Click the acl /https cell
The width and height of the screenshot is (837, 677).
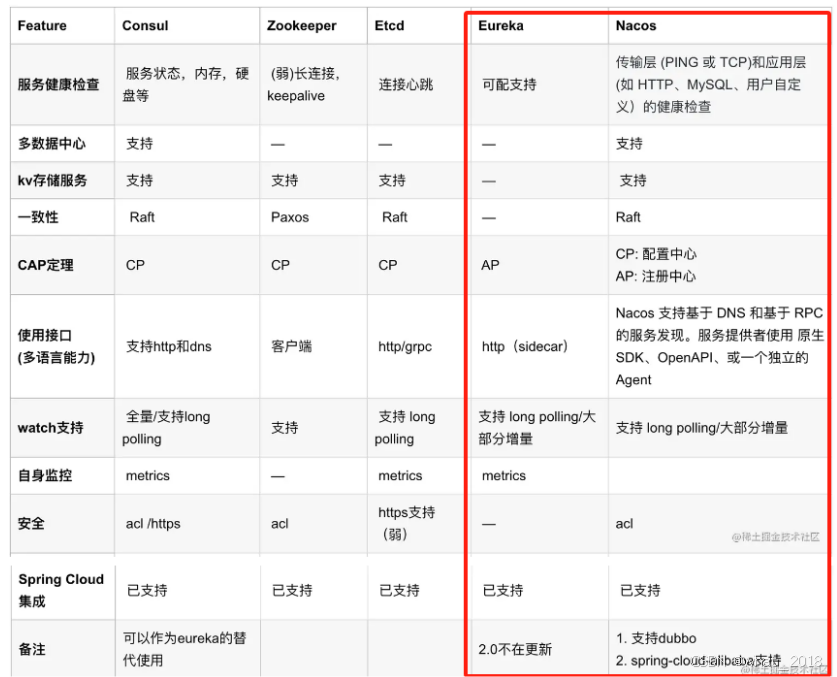pos(153,524)
